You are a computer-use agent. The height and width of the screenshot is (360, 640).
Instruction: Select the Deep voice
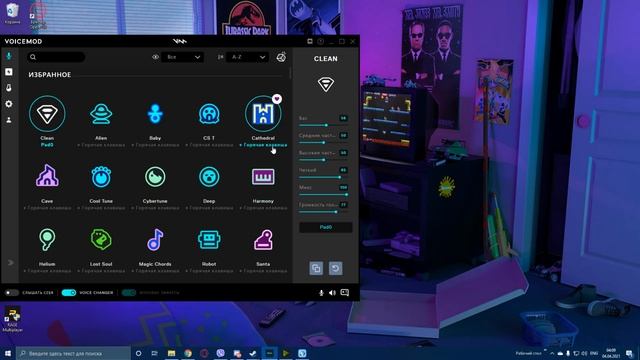[209, 177]
